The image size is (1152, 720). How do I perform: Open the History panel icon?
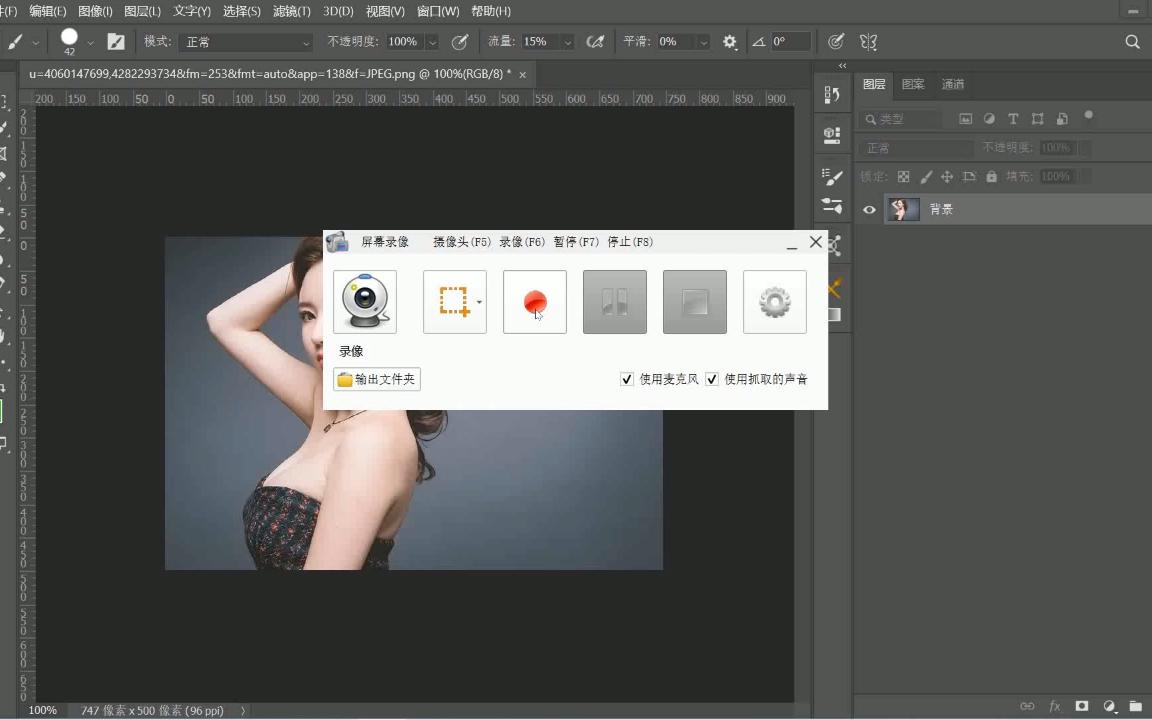[832, 95]
